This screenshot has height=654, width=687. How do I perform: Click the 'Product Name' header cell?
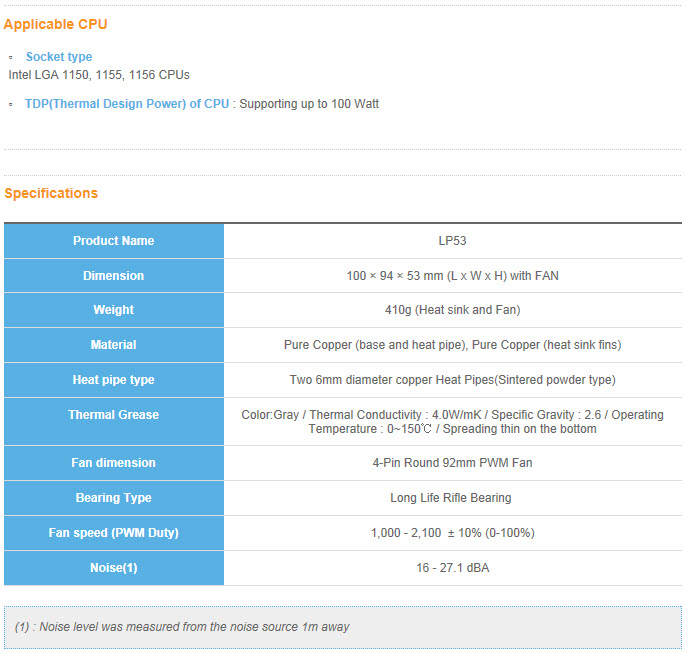[113, 240]
